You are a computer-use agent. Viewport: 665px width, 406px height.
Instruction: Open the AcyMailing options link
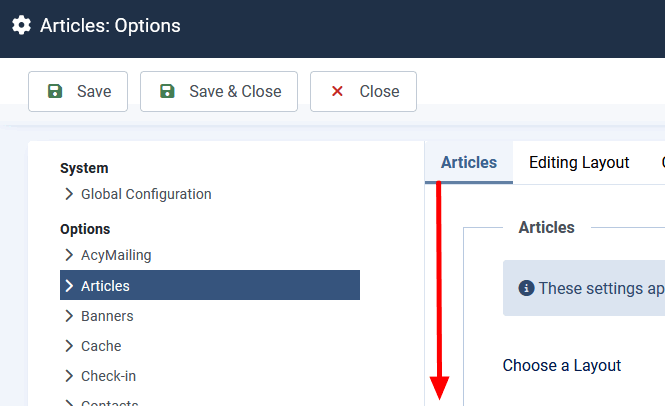pos(116,255)
